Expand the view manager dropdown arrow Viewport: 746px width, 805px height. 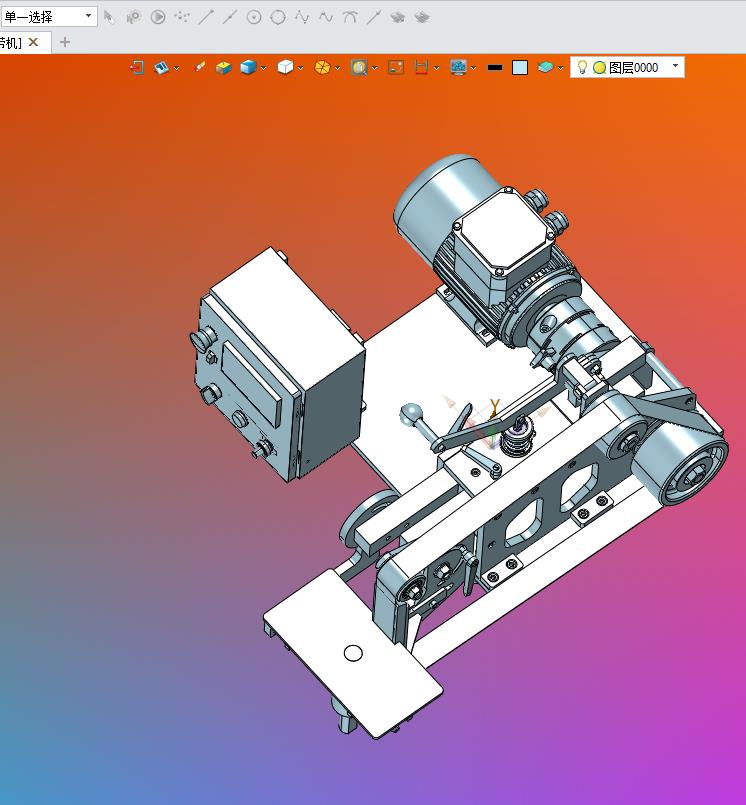(x=177, y=68)
